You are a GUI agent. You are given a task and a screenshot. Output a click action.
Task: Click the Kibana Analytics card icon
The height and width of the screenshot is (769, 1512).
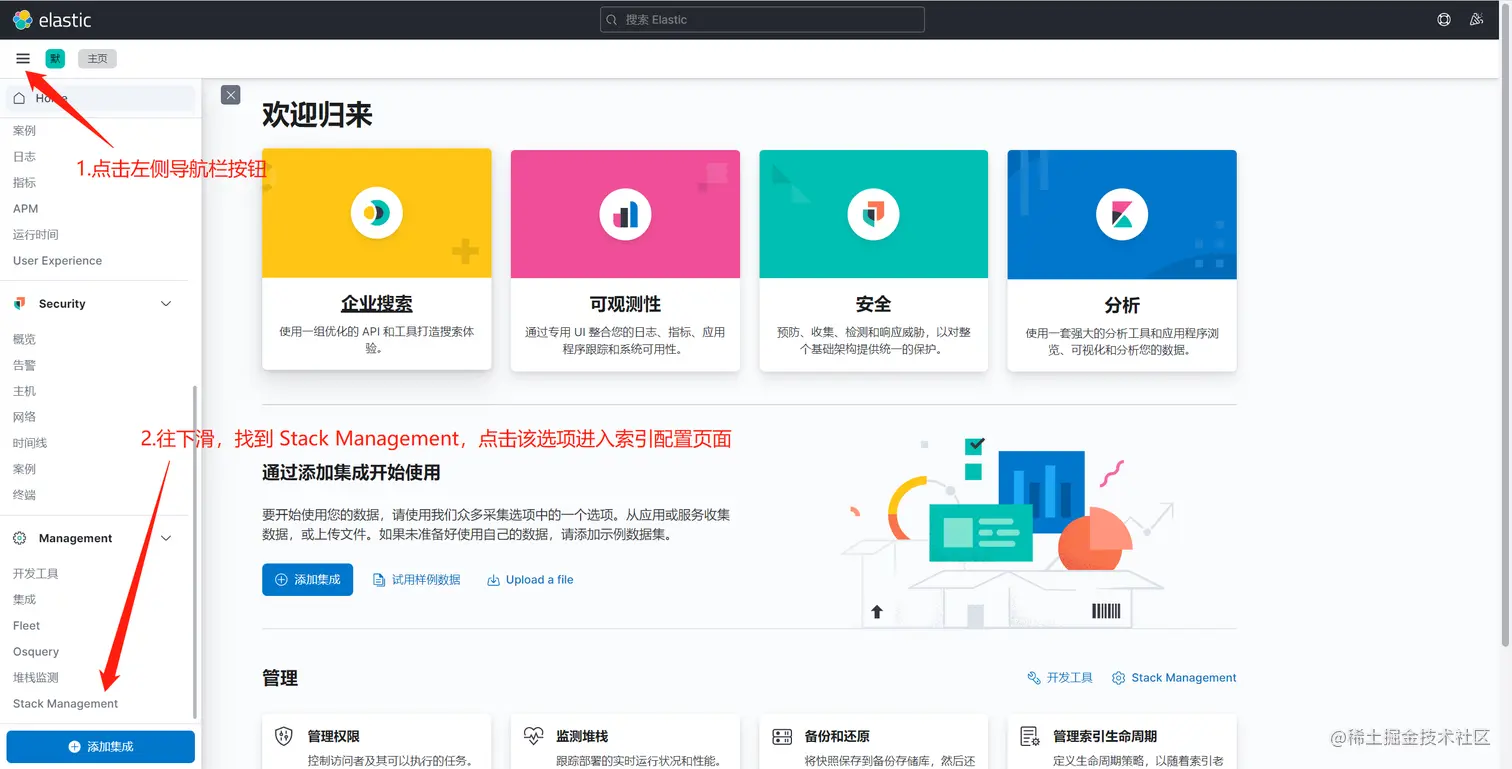(1122, 212)
